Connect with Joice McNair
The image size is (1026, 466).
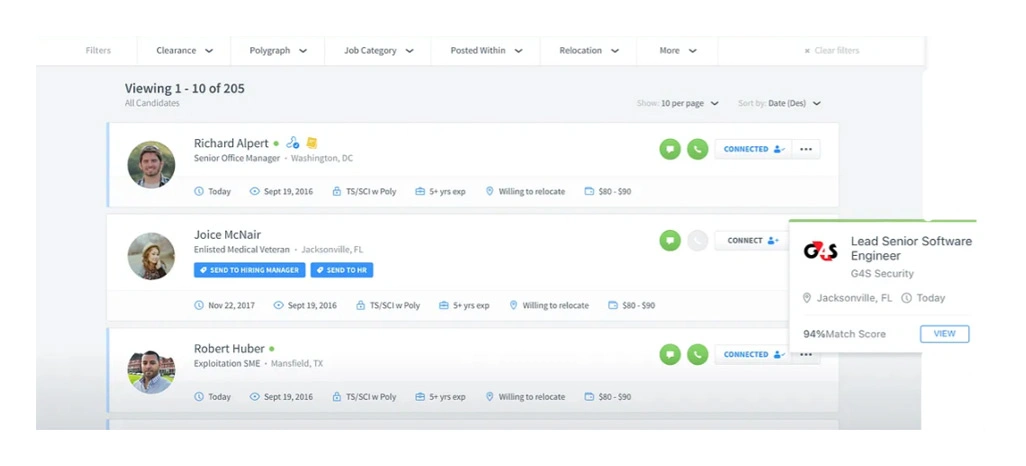(752, 240)
